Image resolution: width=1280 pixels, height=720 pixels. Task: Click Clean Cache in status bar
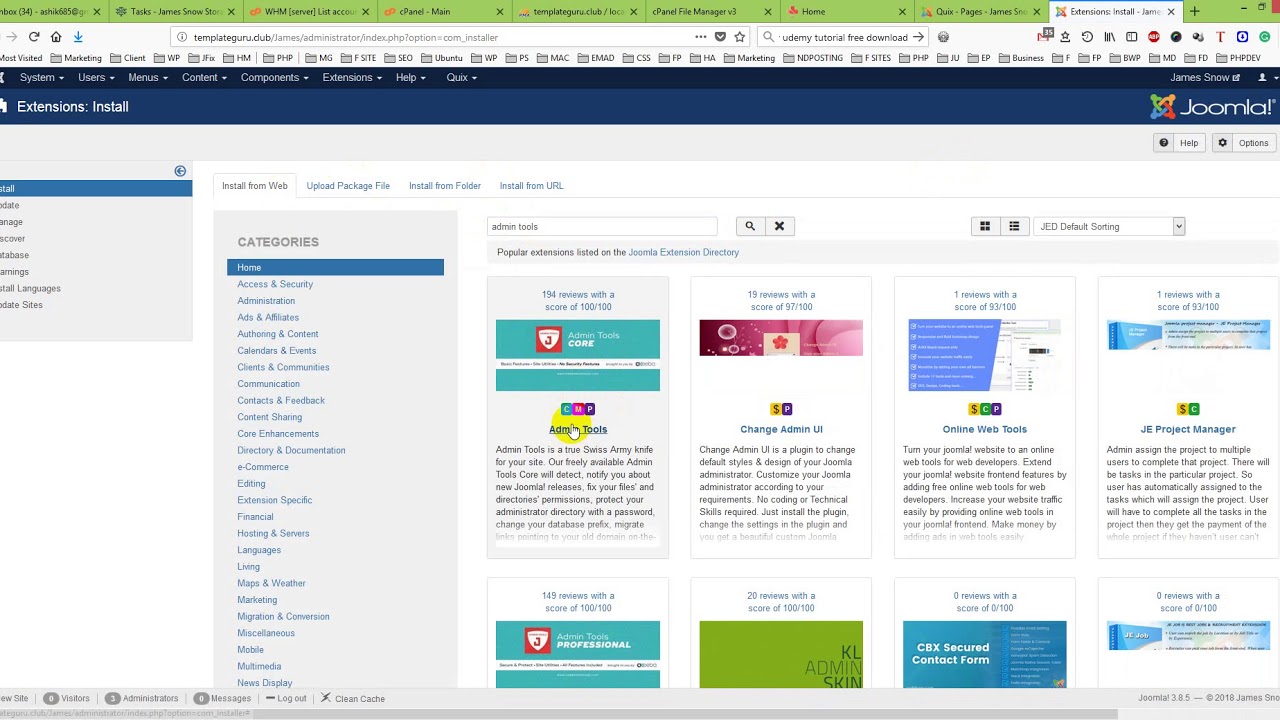(352, 698)
